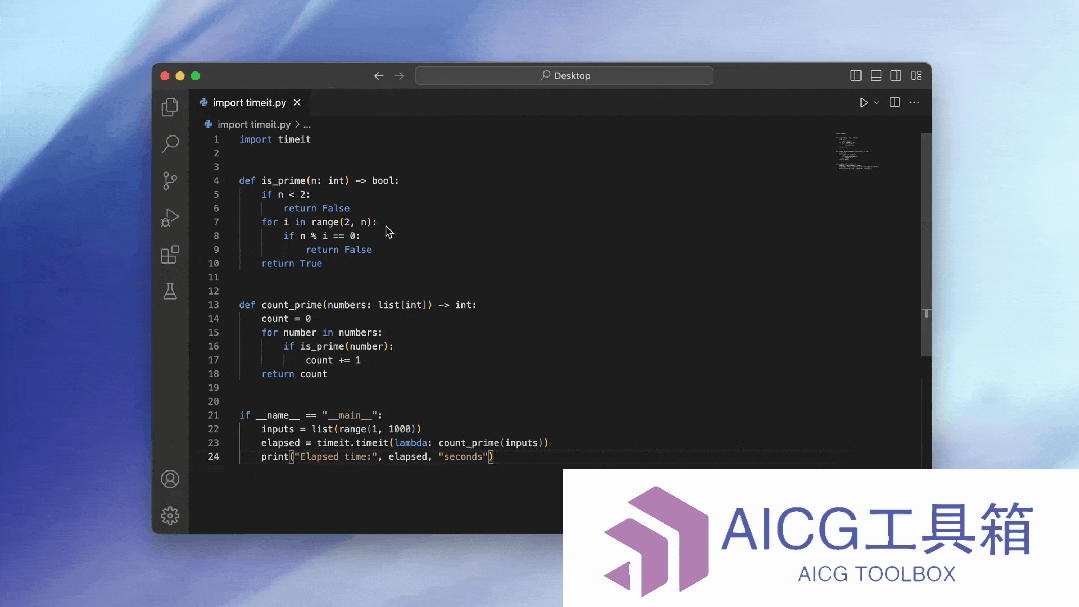The height and width of the screenshot is (607, 1079).
Task: Click the 'import timeit' code line
Action: coord(275,139)
